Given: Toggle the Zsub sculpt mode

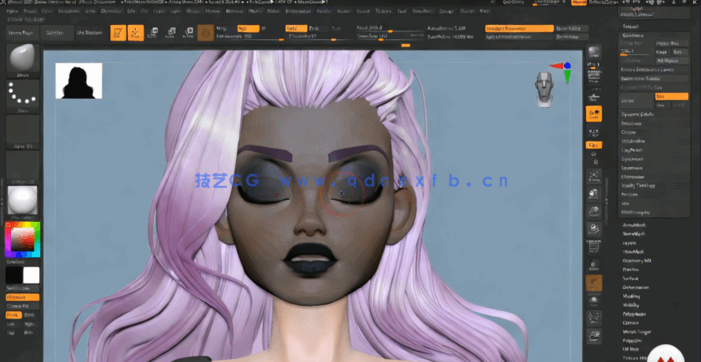Looking at the screenshot, I should [314, 28].
